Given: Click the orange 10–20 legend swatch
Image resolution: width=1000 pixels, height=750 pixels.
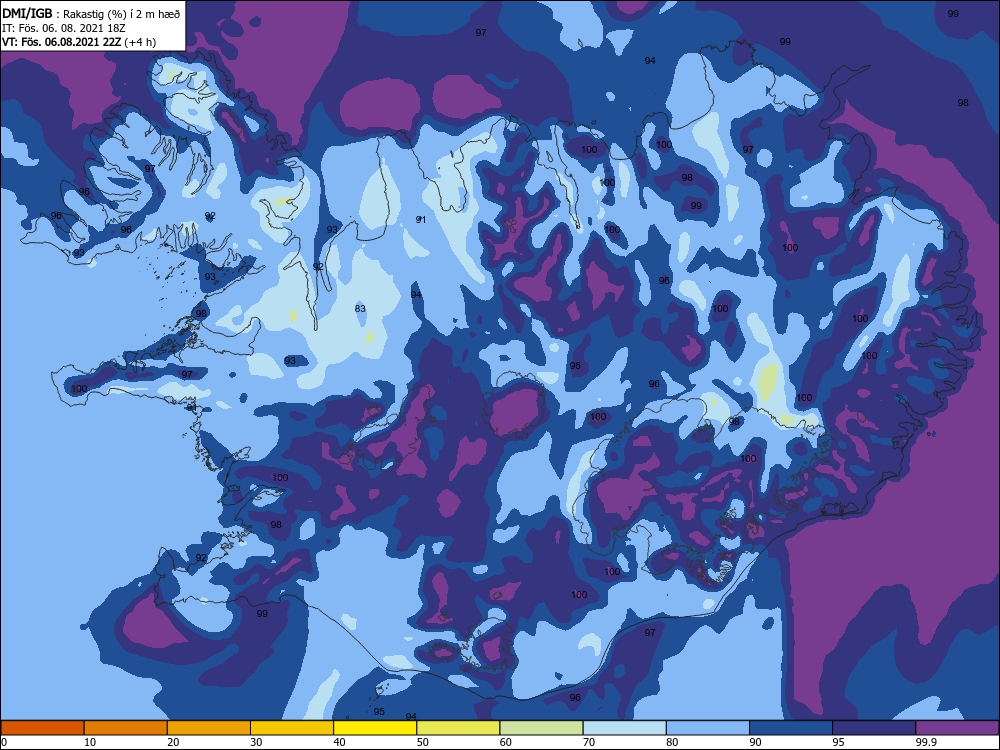Looking at the screenshot, I should (x=126, y=728).
